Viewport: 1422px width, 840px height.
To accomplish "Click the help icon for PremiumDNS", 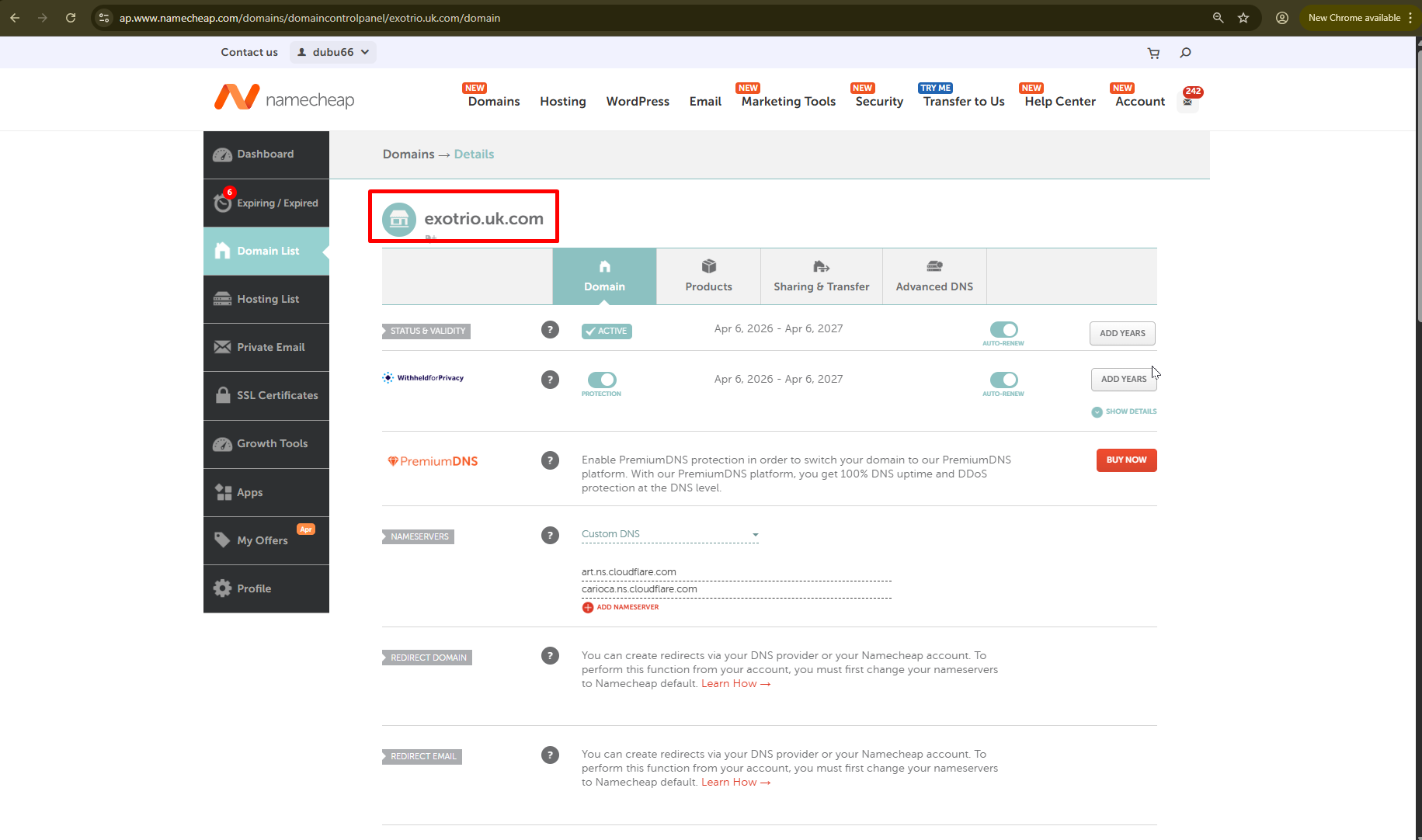I will click(x=550, y=460).
